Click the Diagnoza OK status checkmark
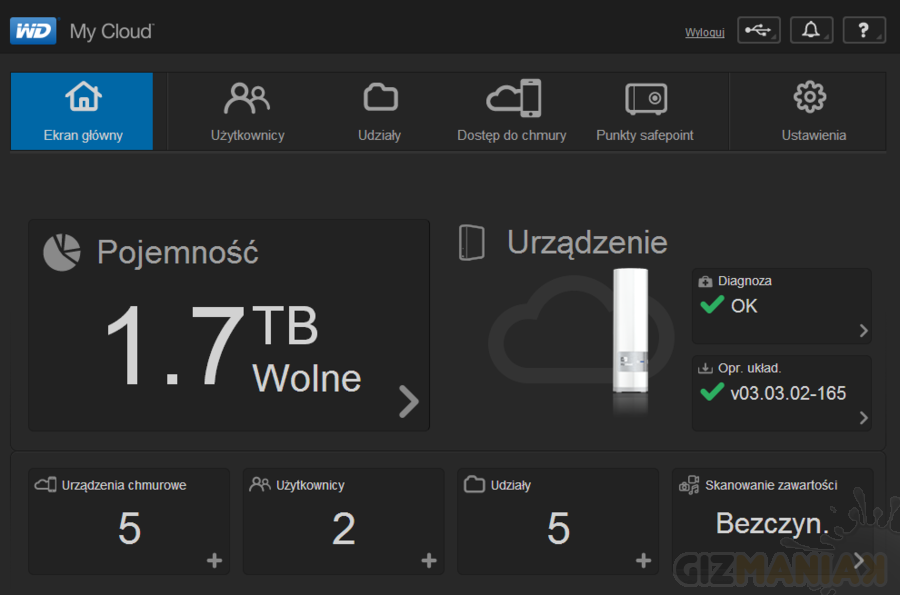The image size is (900, 595). pyautogui.click(x=712, y=306)
